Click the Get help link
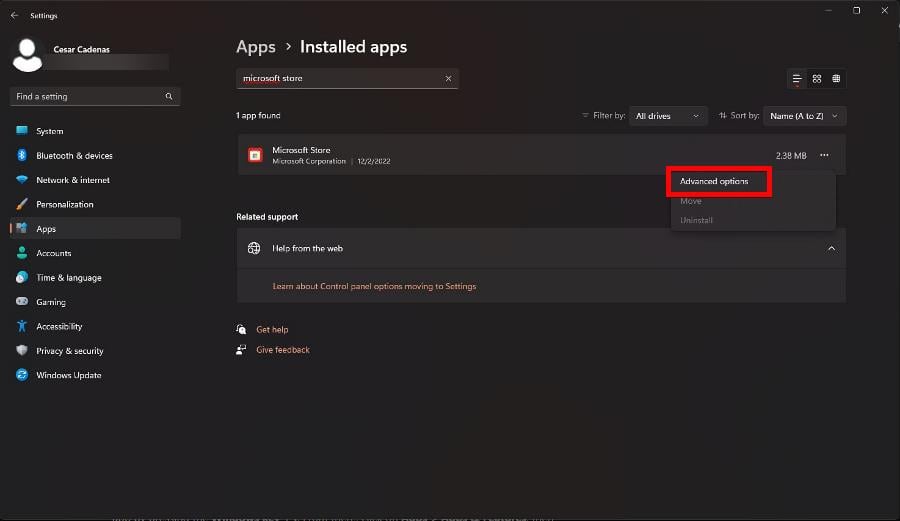 pyautogui.click(x=272, y=329)
